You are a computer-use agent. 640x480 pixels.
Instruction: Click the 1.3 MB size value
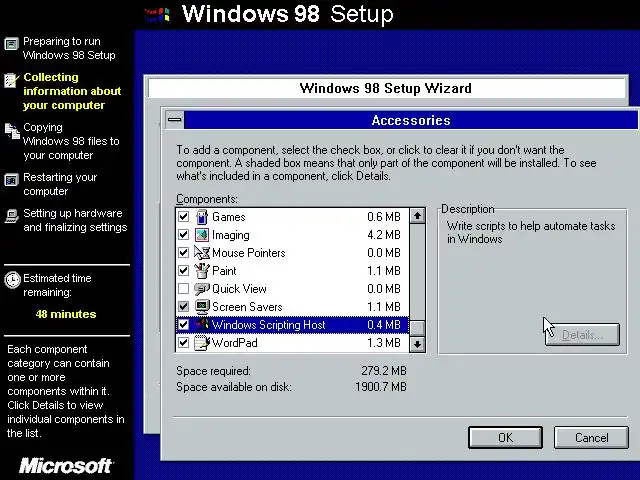pos(384,342)
